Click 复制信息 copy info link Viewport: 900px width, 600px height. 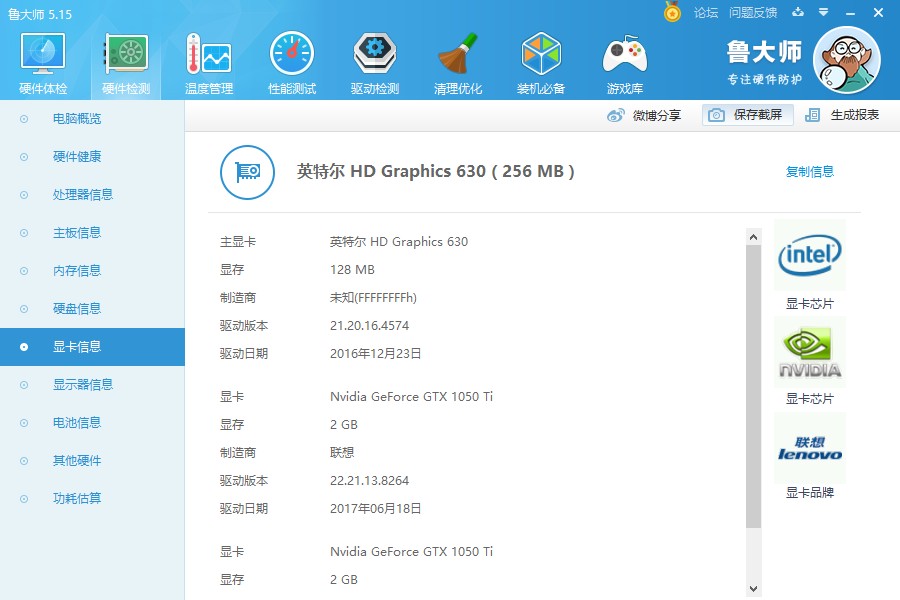809,172
